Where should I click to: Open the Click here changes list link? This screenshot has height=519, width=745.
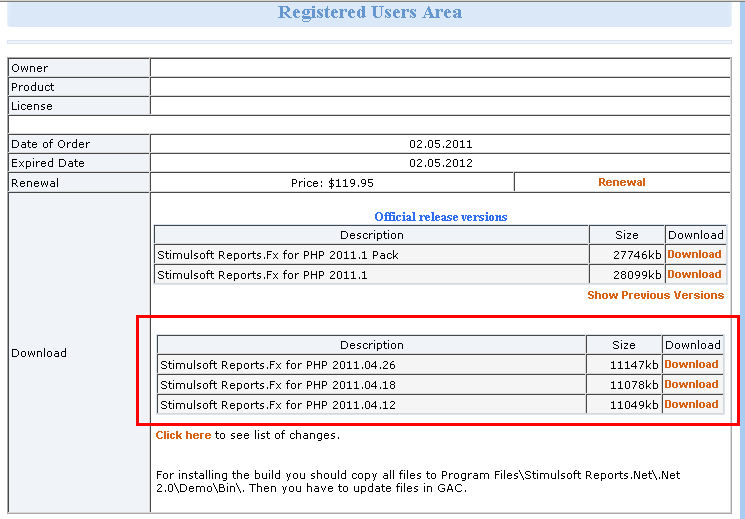[183, 435]
